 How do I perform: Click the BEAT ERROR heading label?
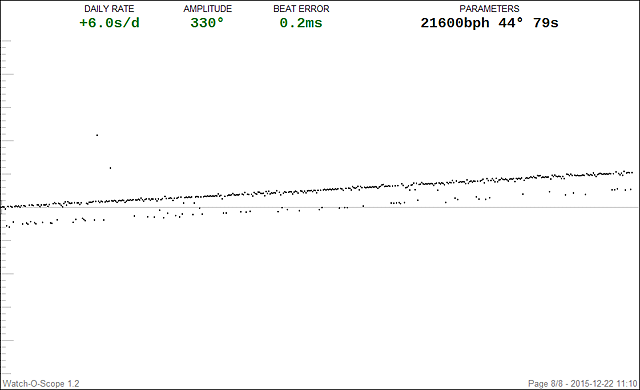pos(301,9)
